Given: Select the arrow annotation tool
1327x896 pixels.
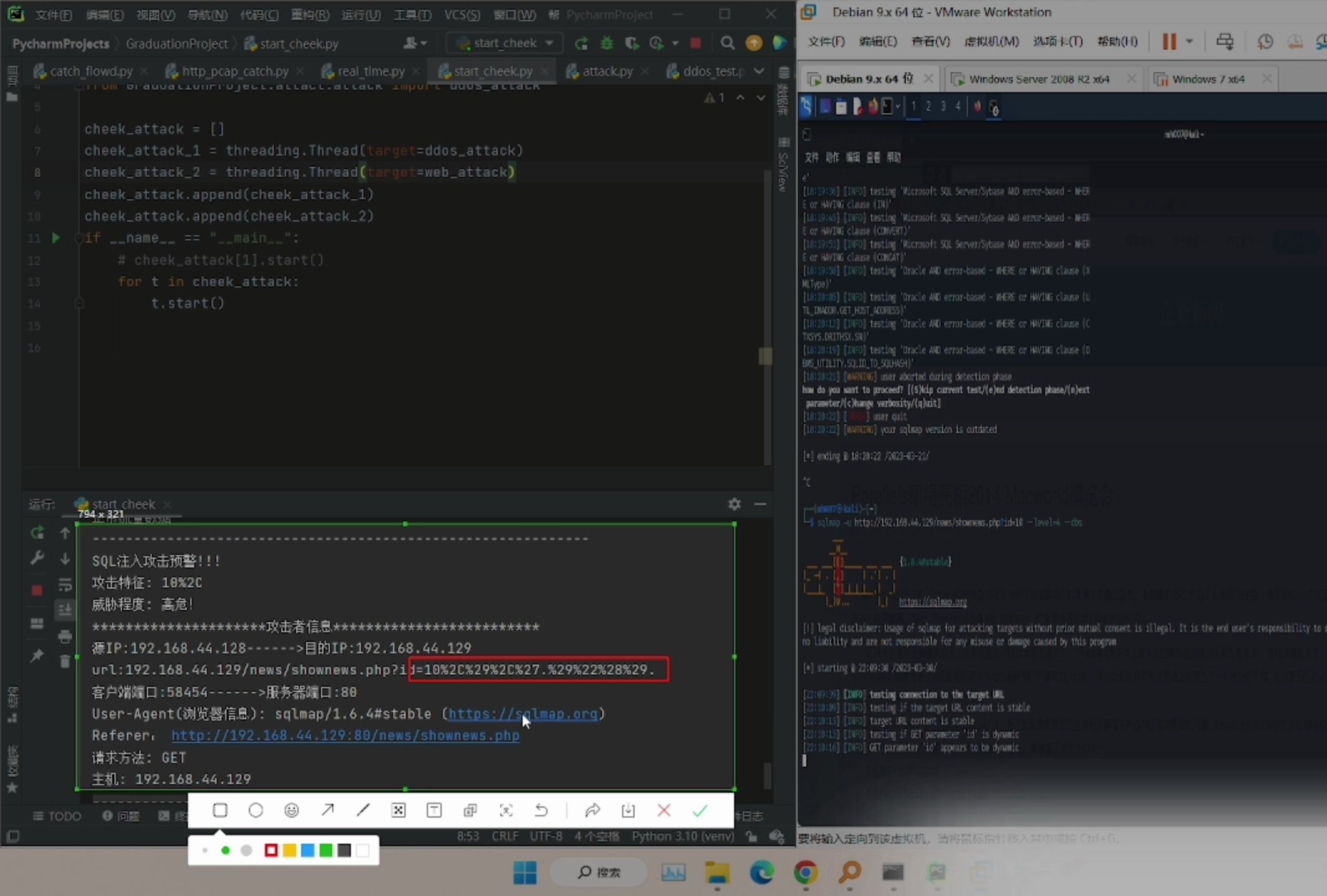Looking at the screenshot, I should pos(327,810).
